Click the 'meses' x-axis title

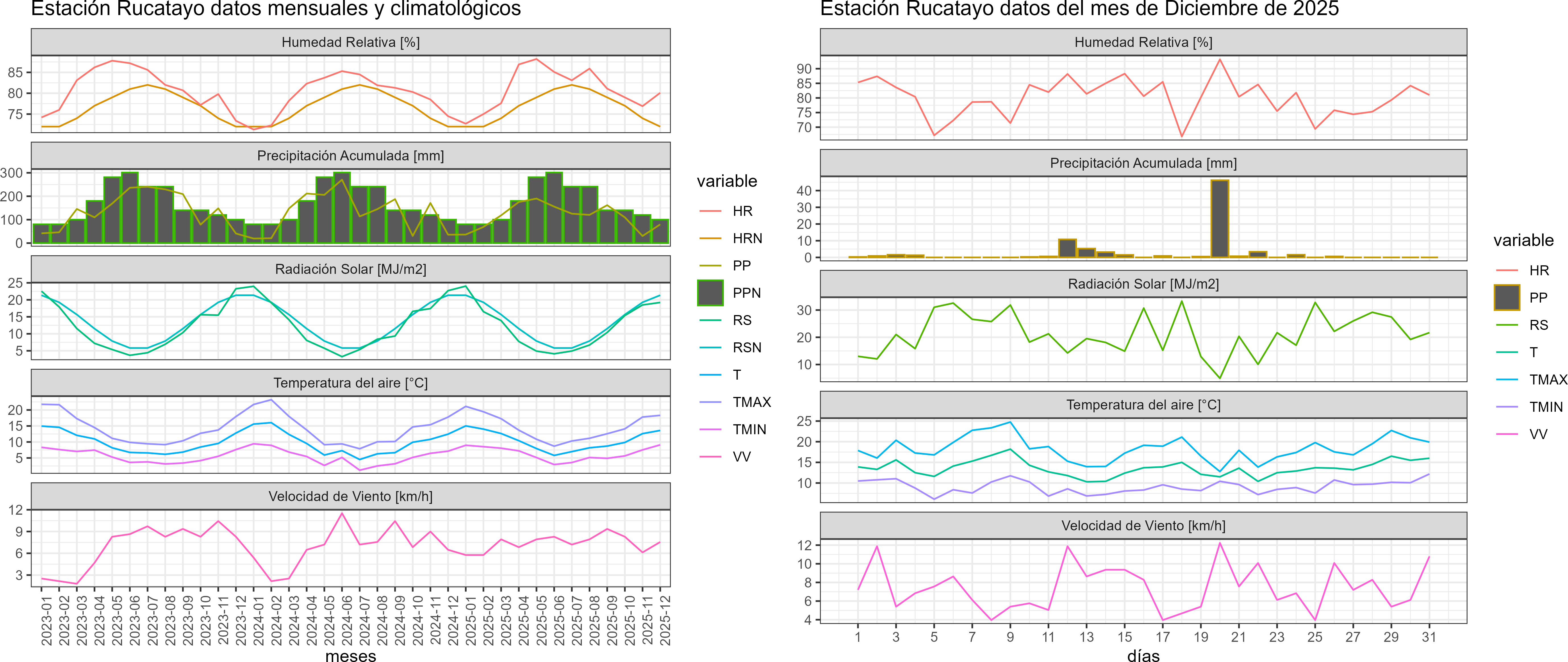tap(351, 656)
